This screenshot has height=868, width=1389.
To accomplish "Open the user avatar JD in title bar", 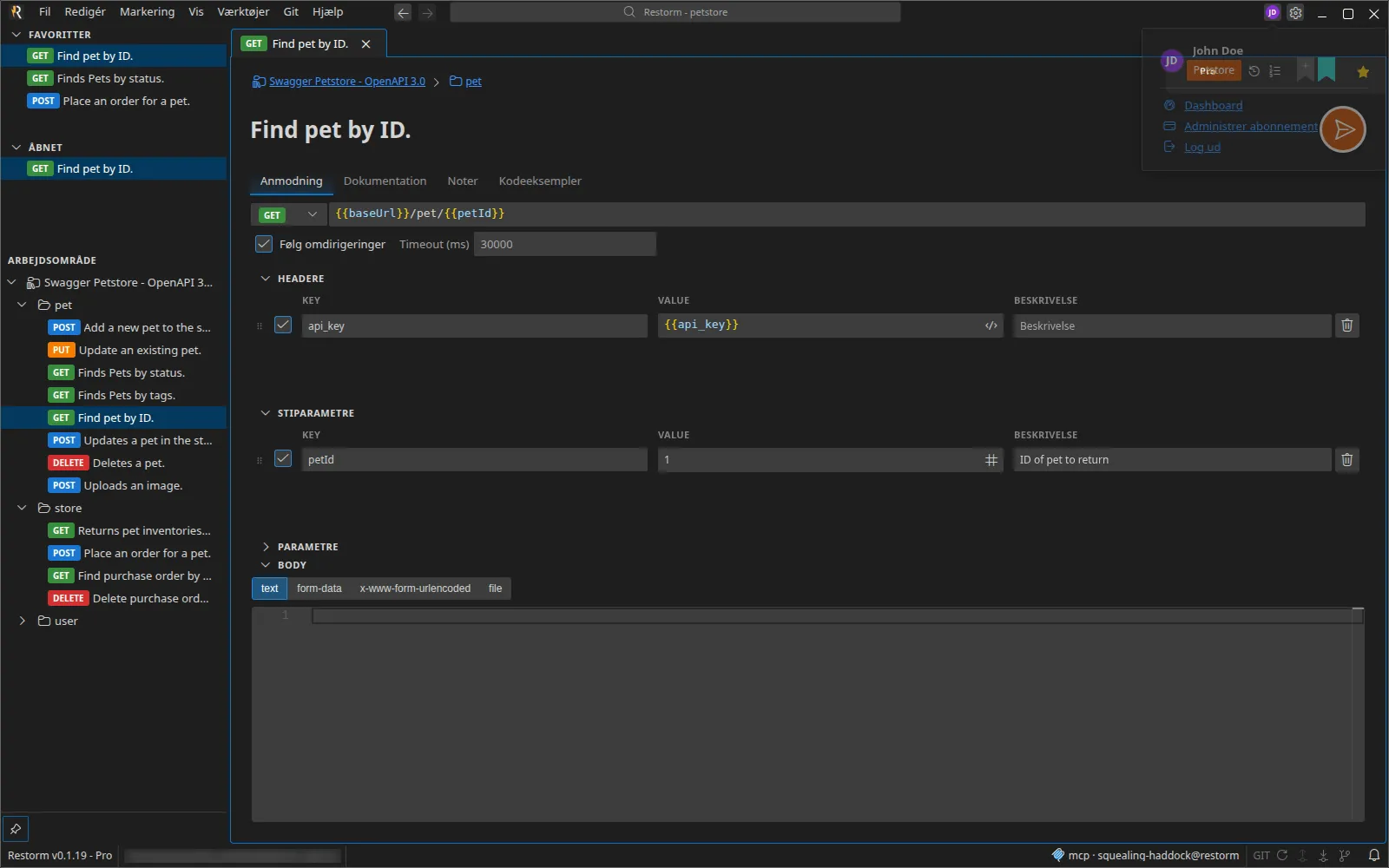I will [1272, 12].
